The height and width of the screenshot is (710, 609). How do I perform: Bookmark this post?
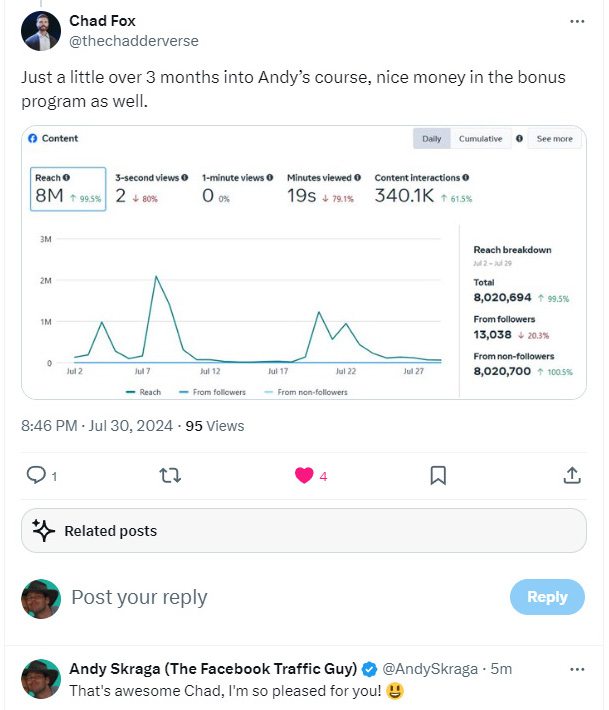438,476
